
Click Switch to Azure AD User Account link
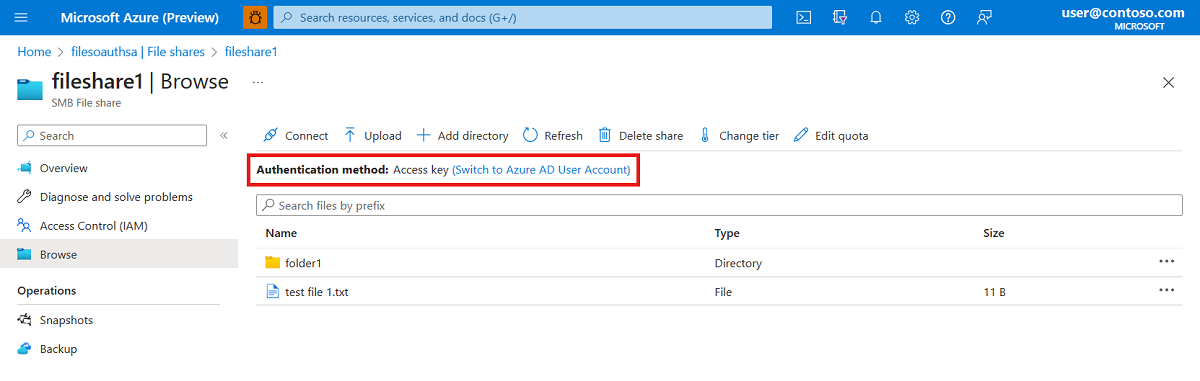(541, 170)
